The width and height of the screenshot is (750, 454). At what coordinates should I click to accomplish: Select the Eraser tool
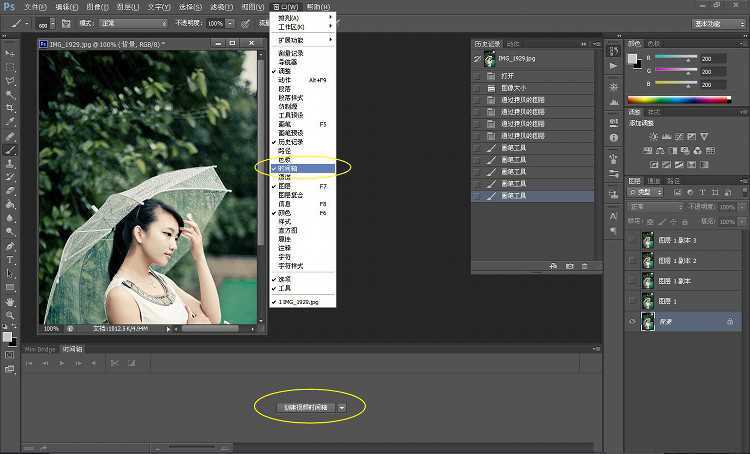(10, 191)
